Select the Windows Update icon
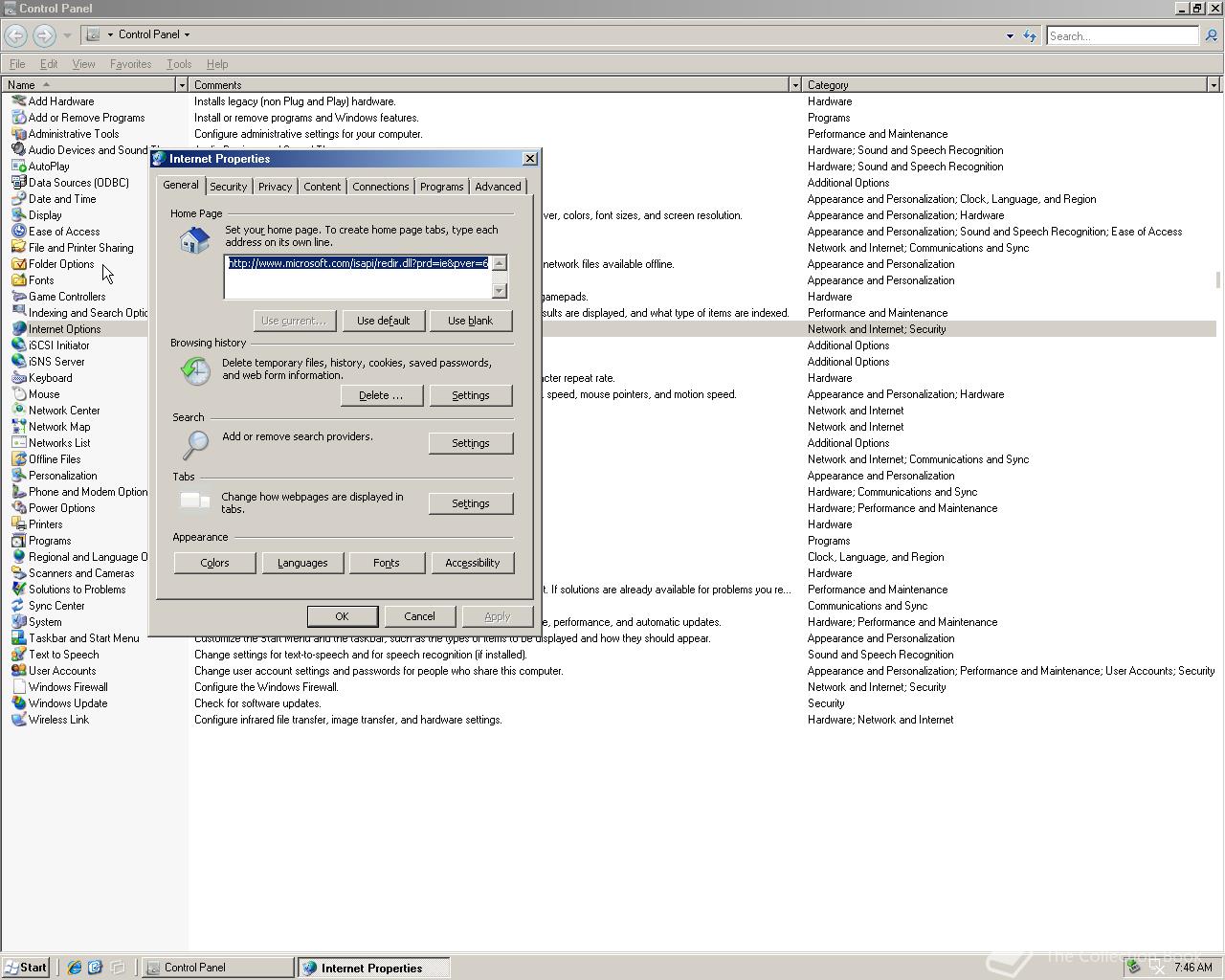Image resolution: width=1225 pixels, height=980 pixels. (18, 703)
